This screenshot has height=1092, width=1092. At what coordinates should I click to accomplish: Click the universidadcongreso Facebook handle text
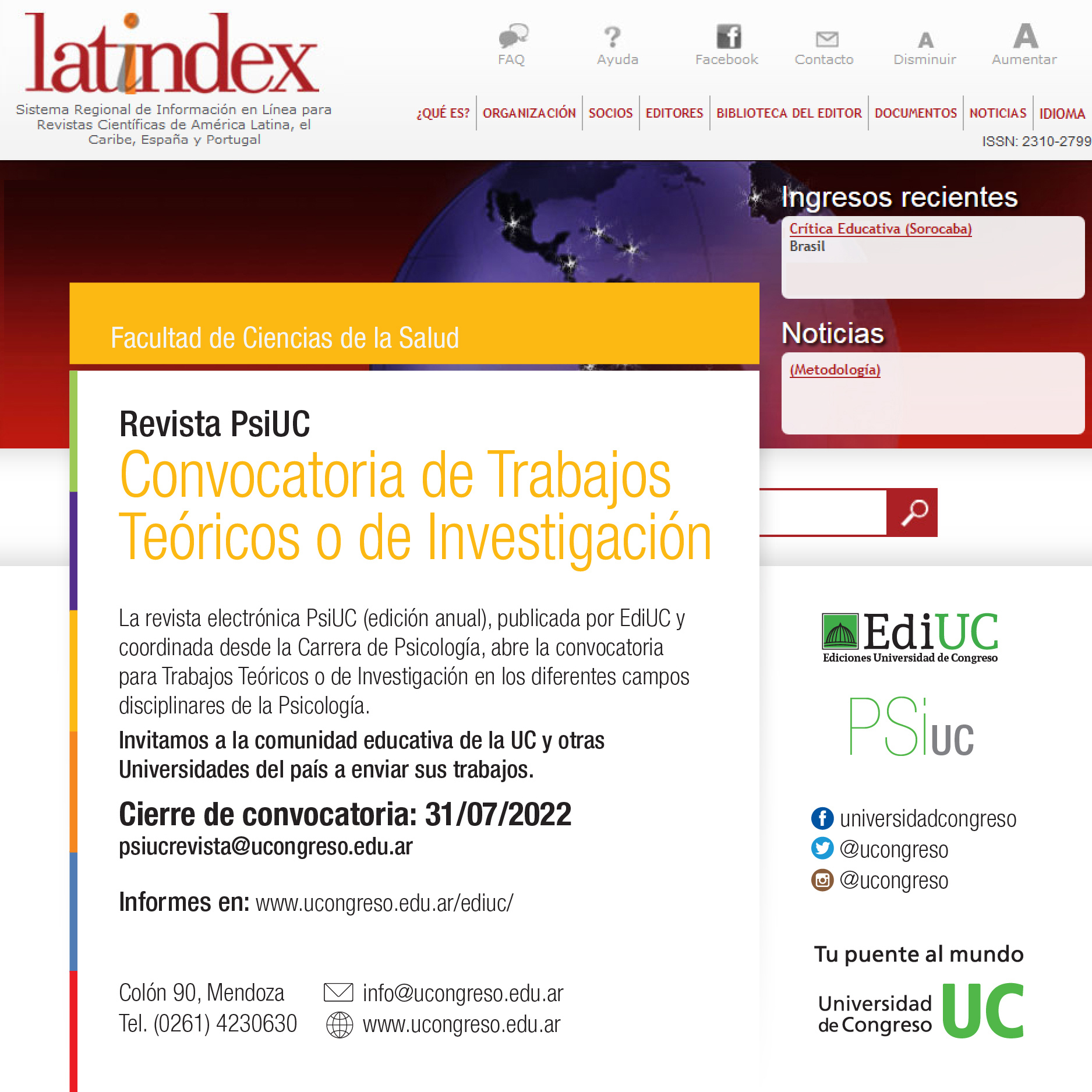click(x=928, y=819)
